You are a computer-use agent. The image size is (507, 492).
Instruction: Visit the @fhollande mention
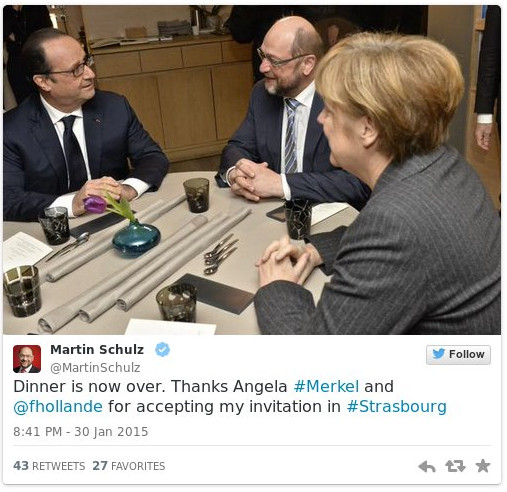58,407
